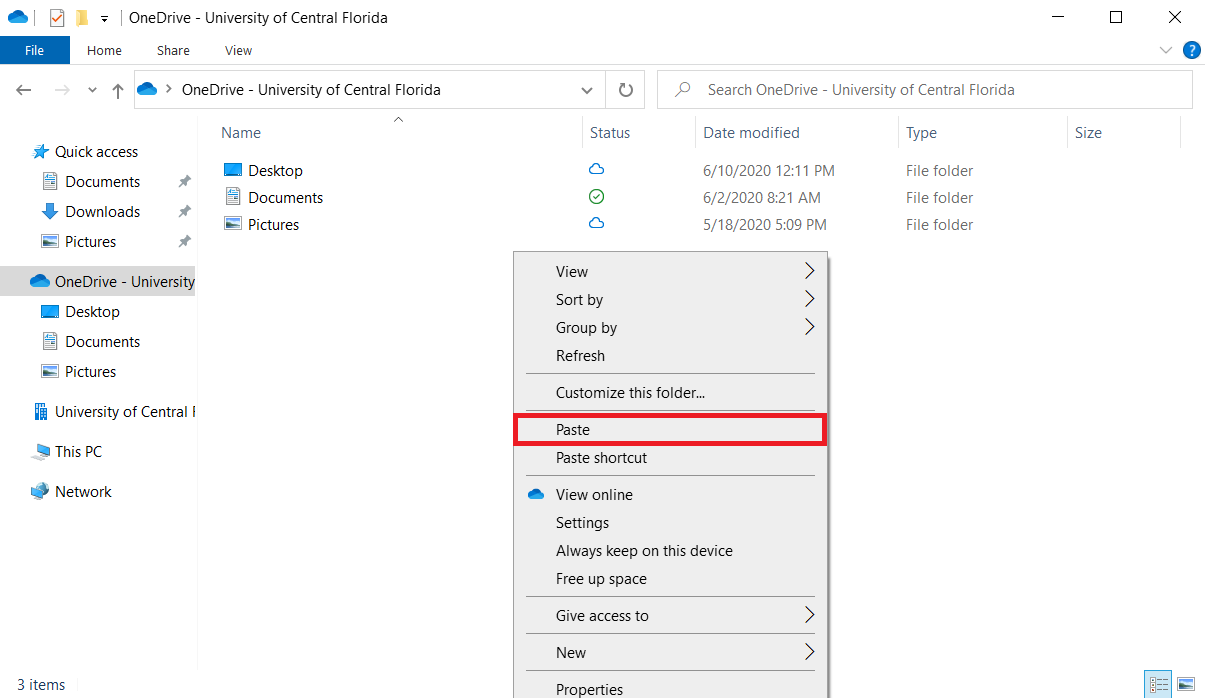The width and height of the screenshot is (1206, 698).
Task: Click the Properties checkmark icon in the title bar
Action: [57, 18]
